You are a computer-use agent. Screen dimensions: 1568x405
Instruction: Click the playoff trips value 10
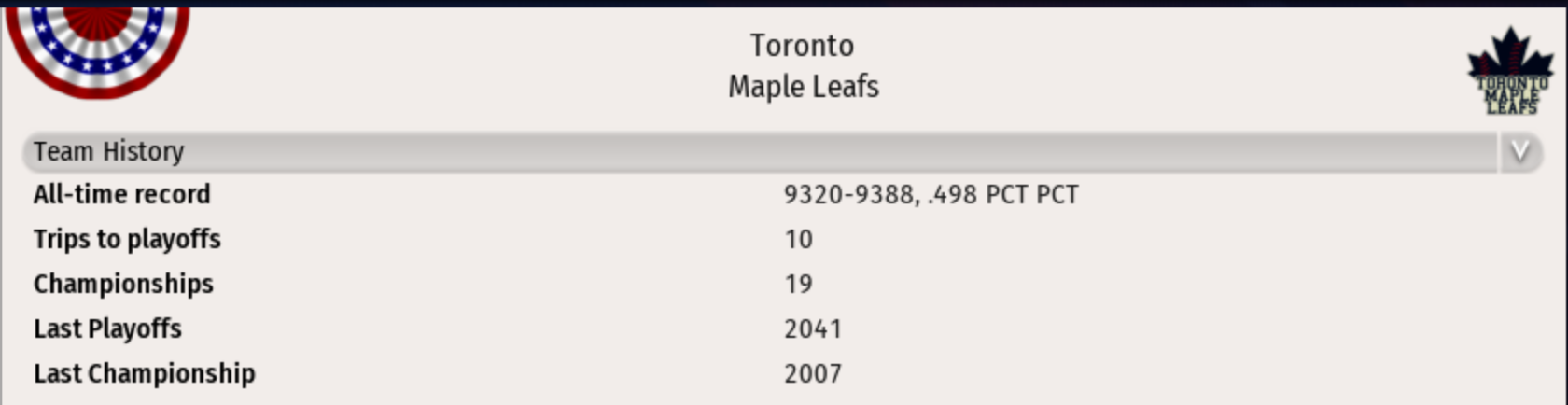(798, 239)
